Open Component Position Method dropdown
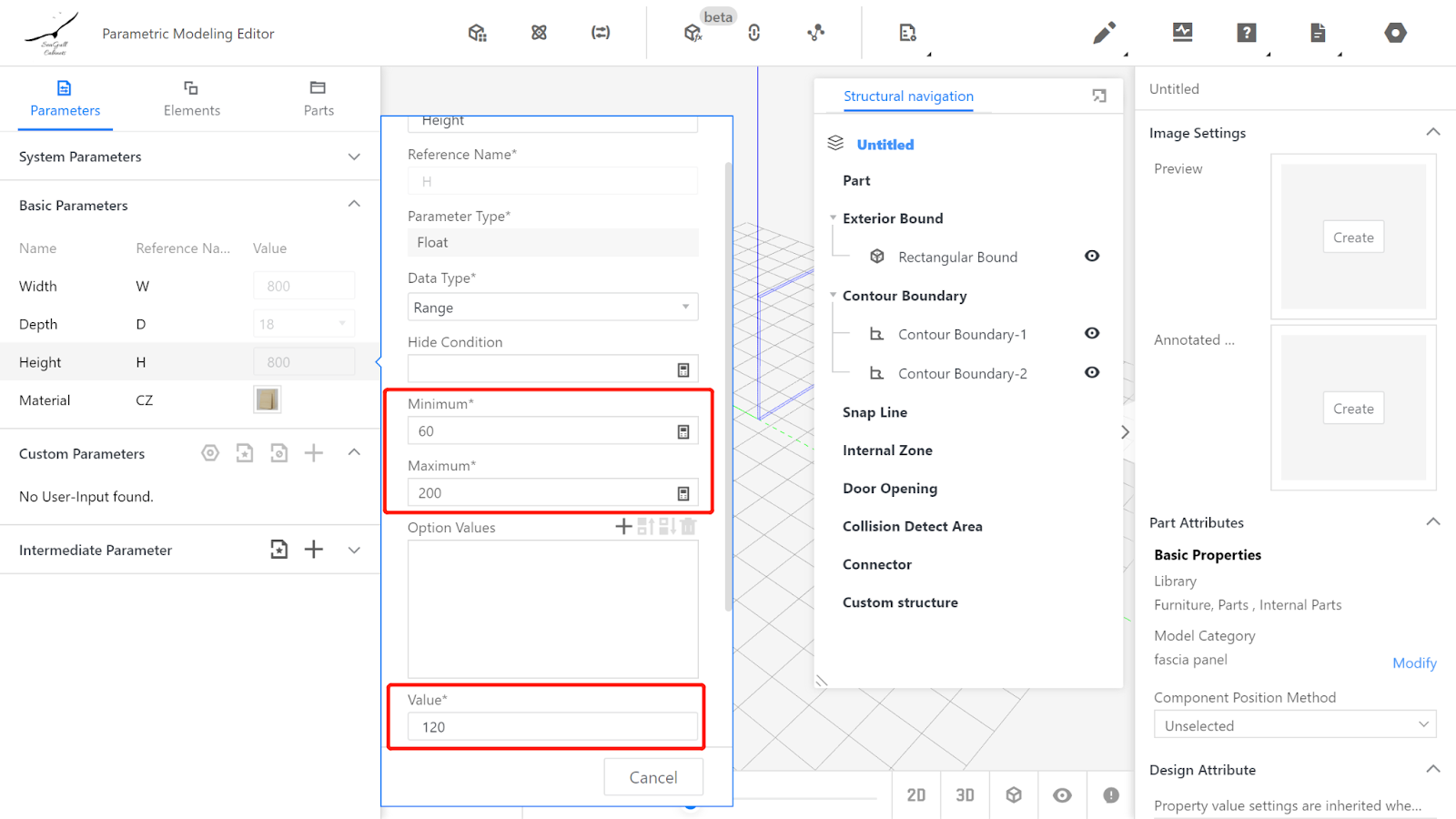The height and width of the screenshot is (819, 1456). click(1294, 725)
